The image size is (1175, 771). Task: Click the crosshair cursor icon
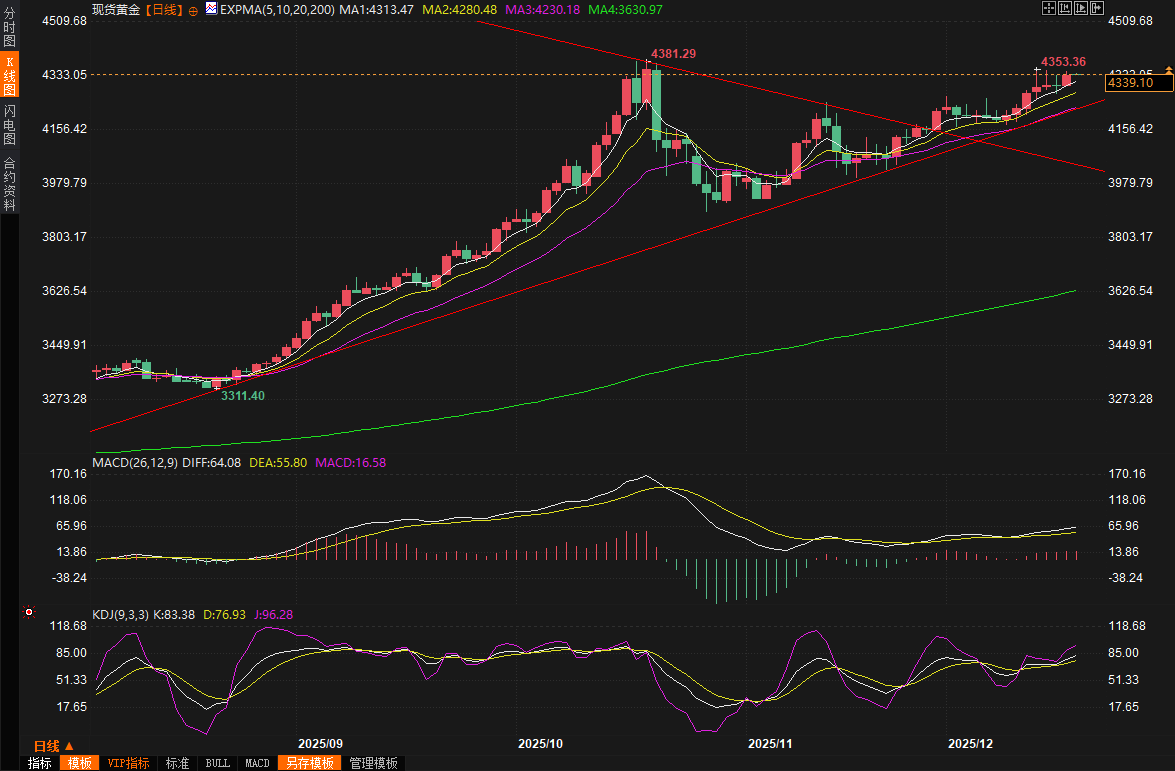point(1048,9)
